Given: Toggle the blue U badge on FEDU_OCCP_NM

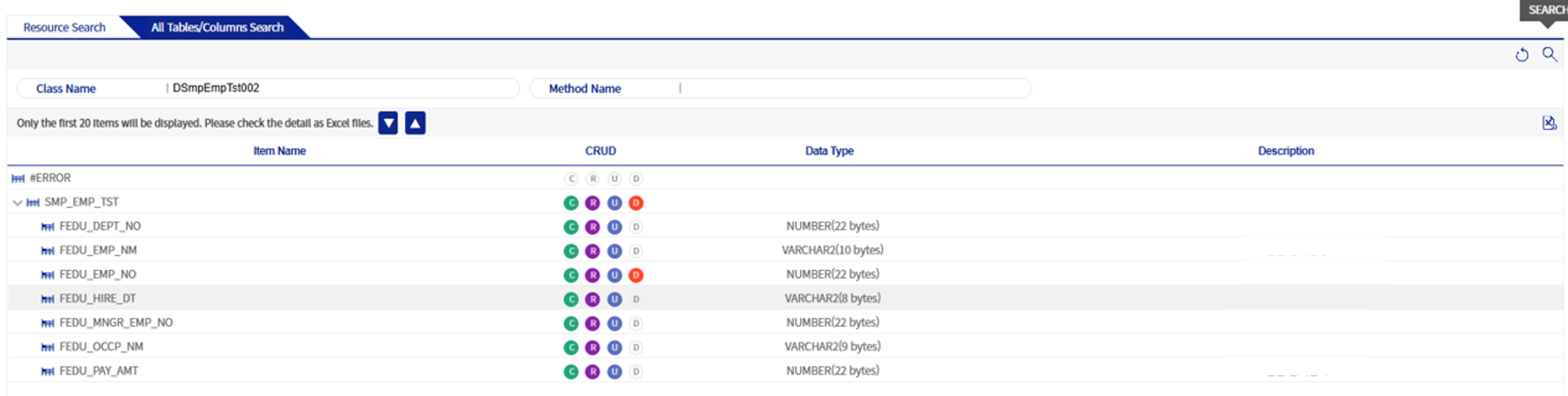Looking at the screenshot, I should 614,348.
